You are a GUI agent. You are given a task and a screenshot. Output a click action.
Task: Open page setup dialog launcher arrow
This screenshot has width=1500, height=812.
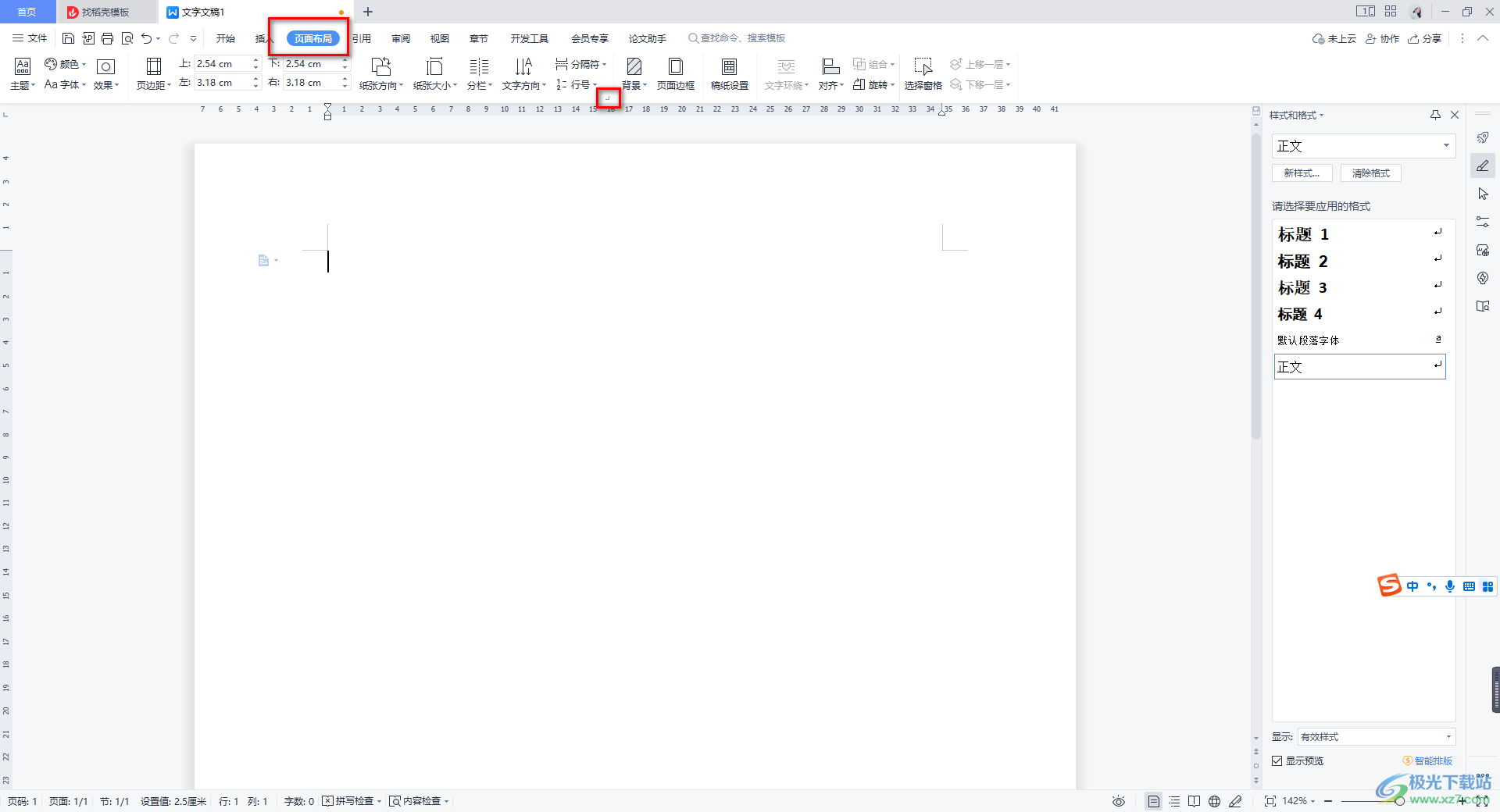pyautogui.click(x=608, y=98)
